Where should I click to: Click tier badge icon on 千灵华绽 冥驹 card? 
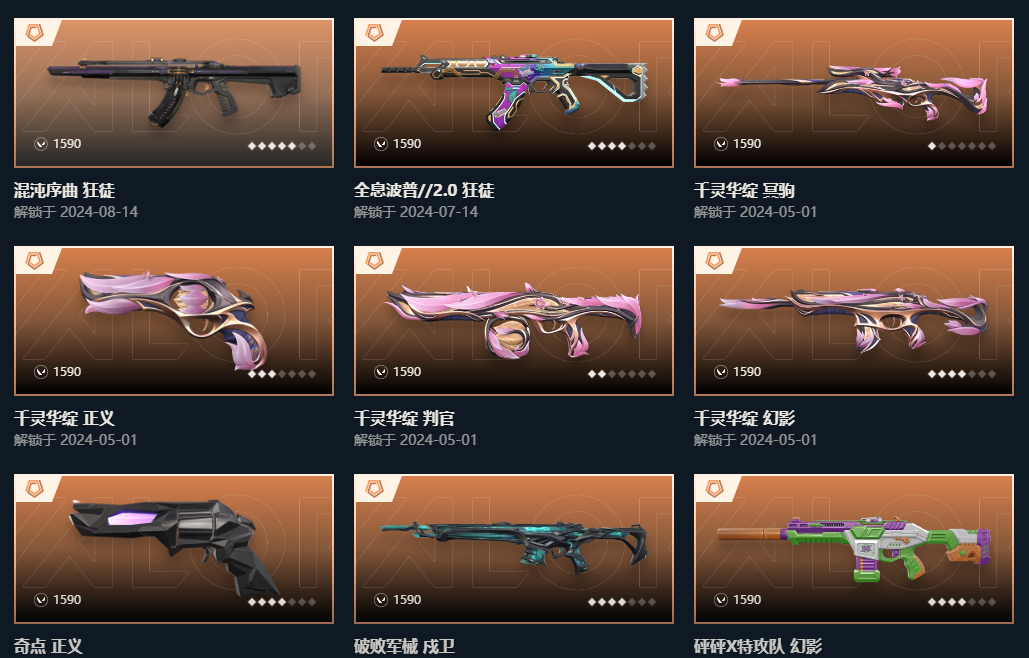point(714,32)
